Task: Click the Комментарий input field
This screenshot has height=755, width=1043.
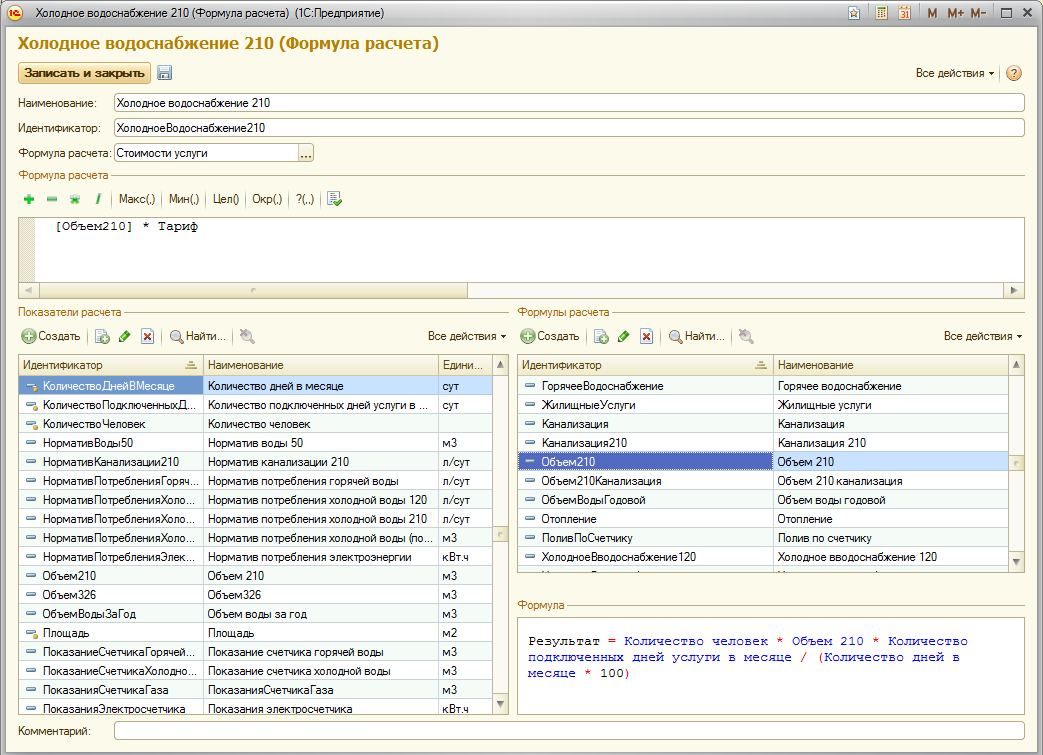Action: (x=568, y=731)
